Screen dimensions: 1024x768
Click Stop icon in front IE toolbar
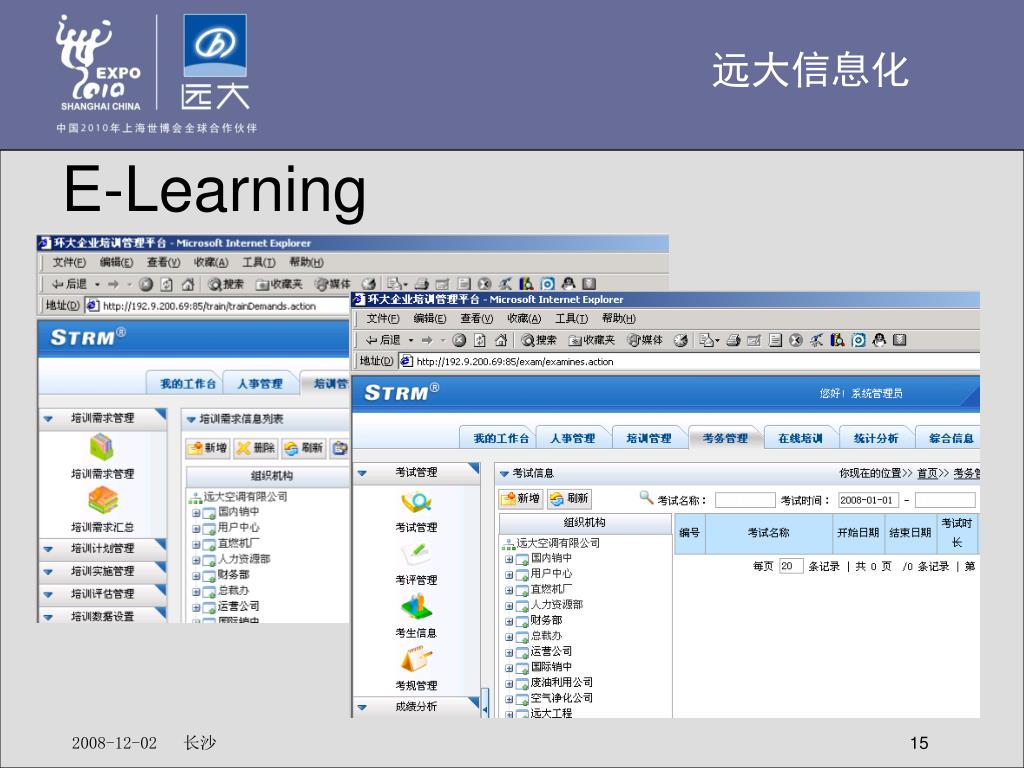point(460,340)
